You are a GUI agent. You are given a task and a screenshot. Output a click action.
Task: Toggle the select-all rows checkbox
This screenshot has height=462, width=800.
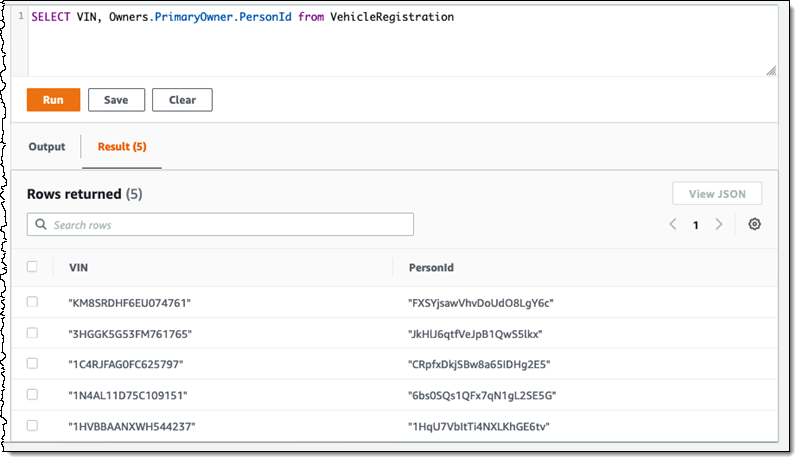(x=32, y=267)
